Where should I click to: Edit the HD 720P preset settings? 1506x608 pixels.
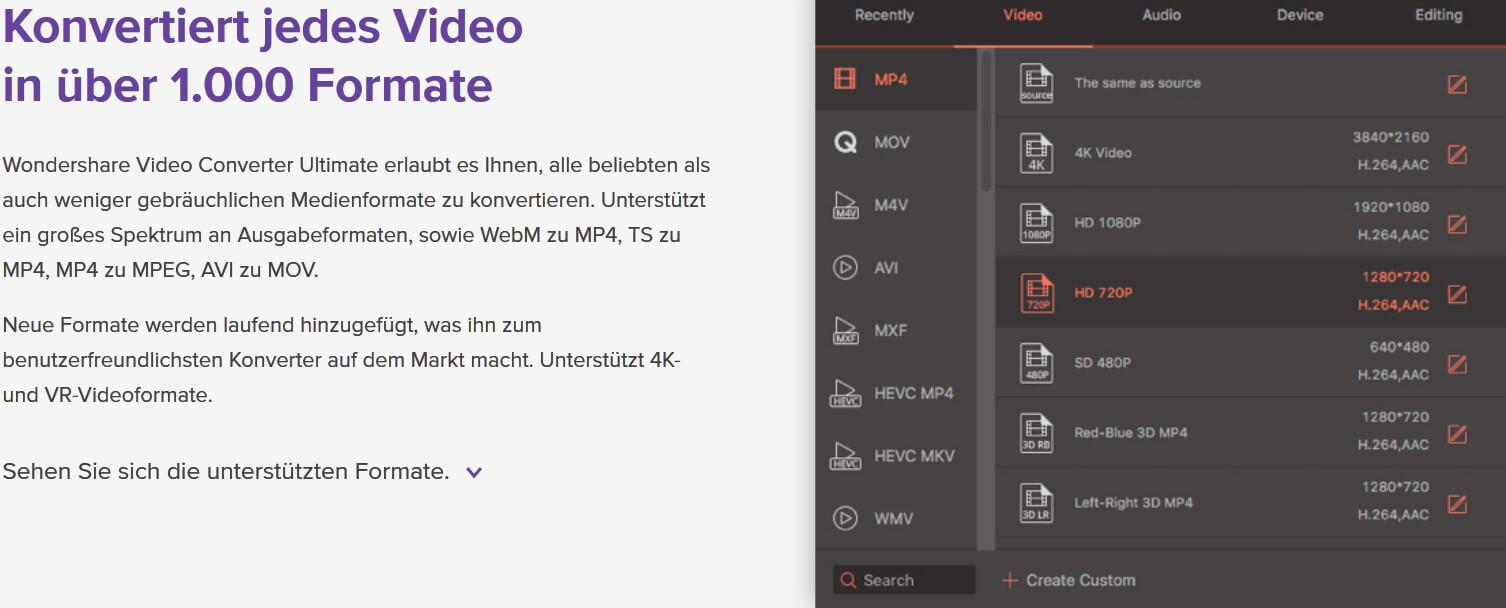tap(1457, 294)
